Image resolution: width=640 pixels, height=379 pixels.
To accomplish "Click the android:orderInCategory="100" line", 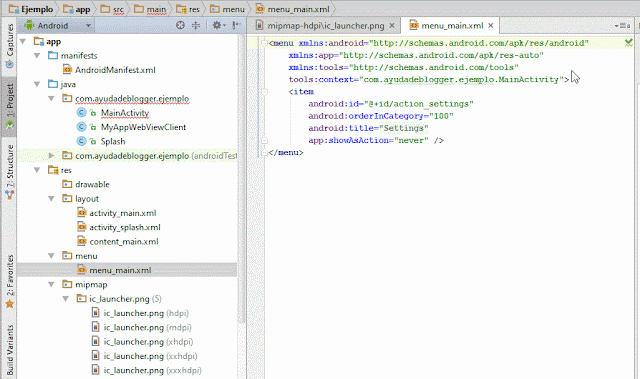I will (x=380, y=116).
